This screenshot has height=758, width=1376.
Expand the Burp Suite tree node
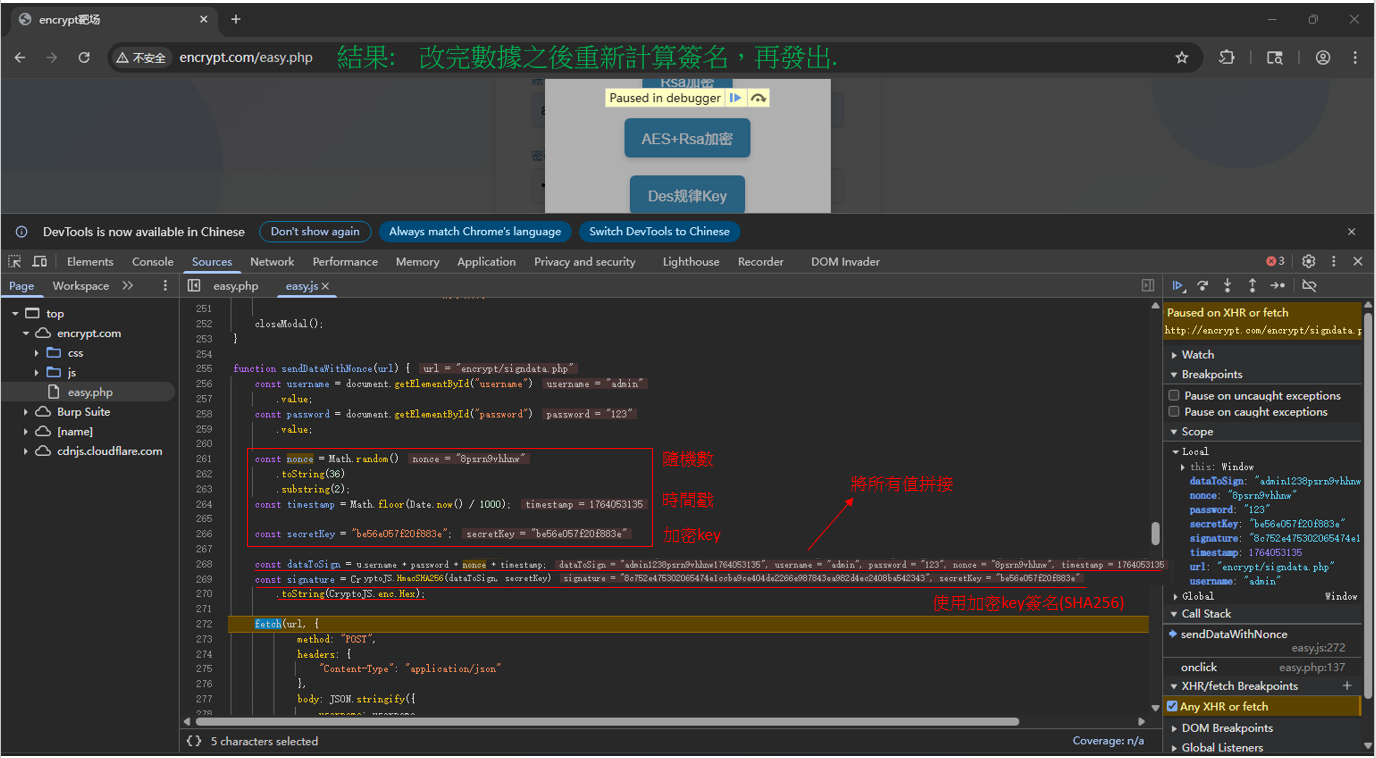click(27, 412)
